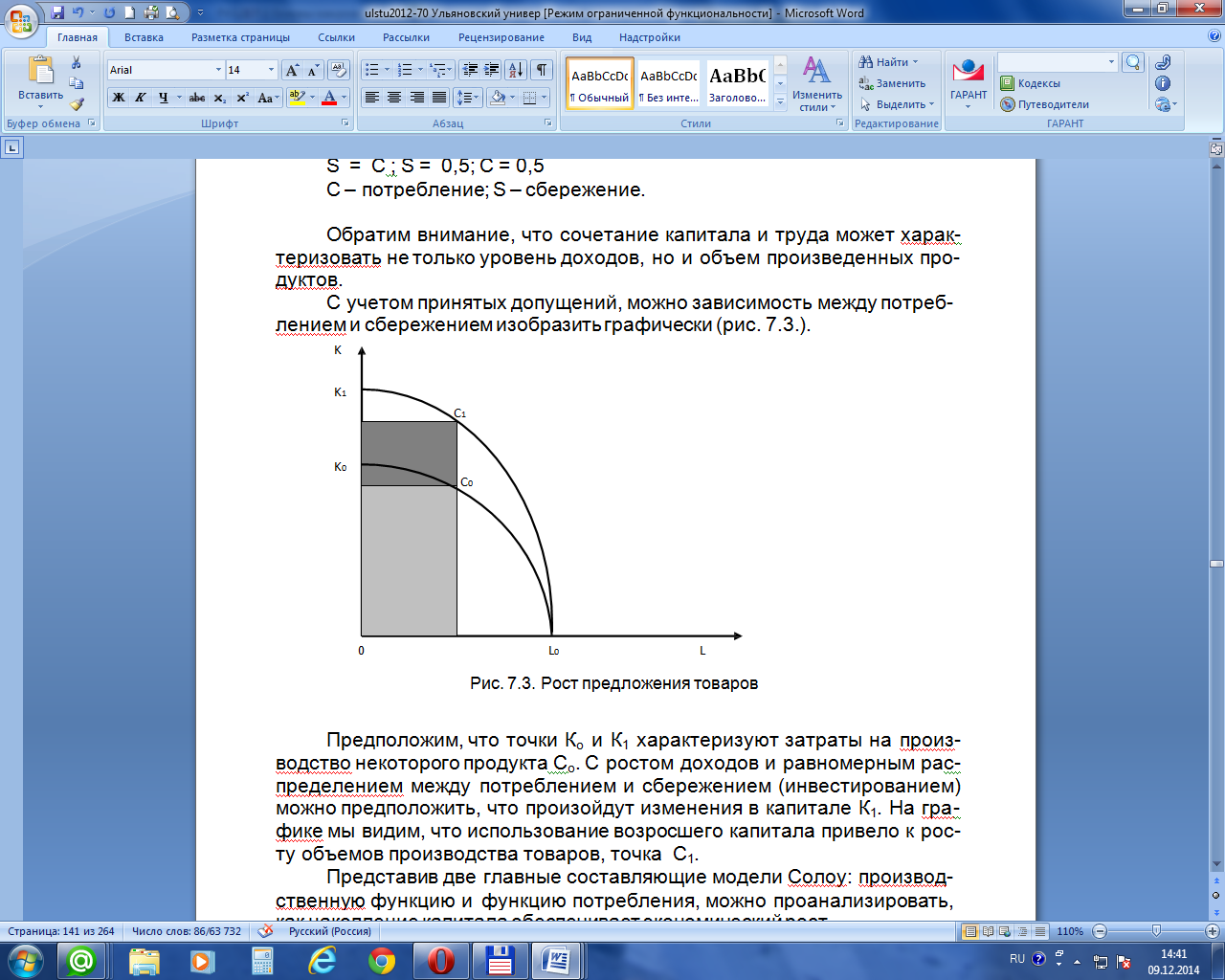Open Internet Explorer from taskbar
Screen dimensions: 1225x980
[x=323, y=960]
